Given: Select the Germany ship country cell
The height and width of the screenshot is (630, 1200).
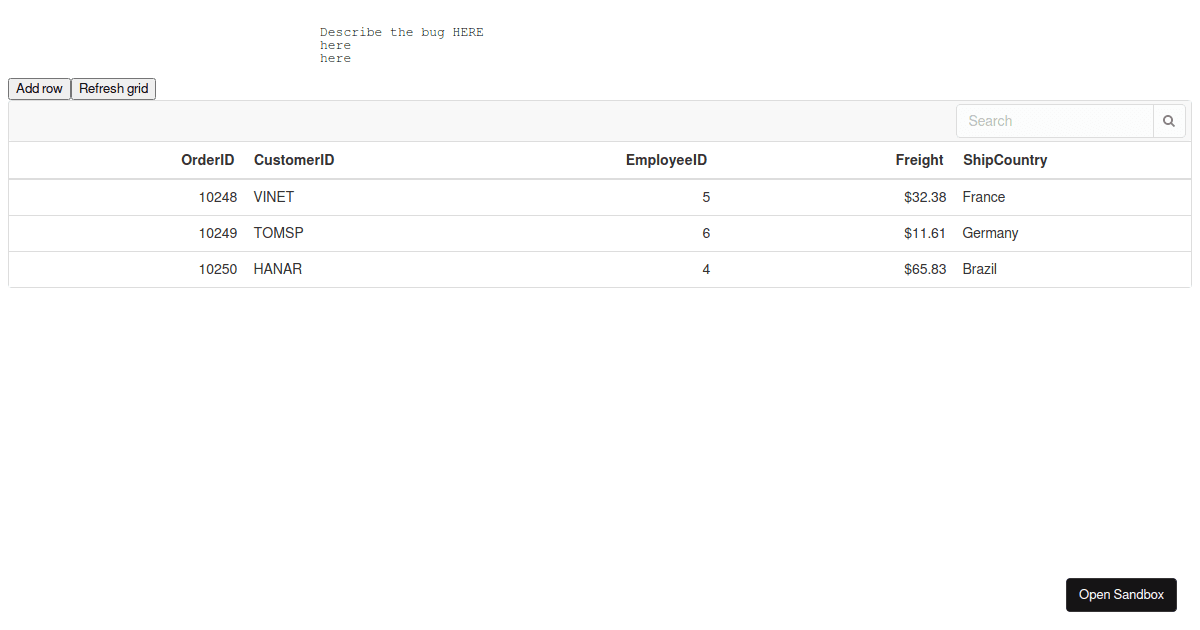Looking at the screenshot, I should (990, 233).
